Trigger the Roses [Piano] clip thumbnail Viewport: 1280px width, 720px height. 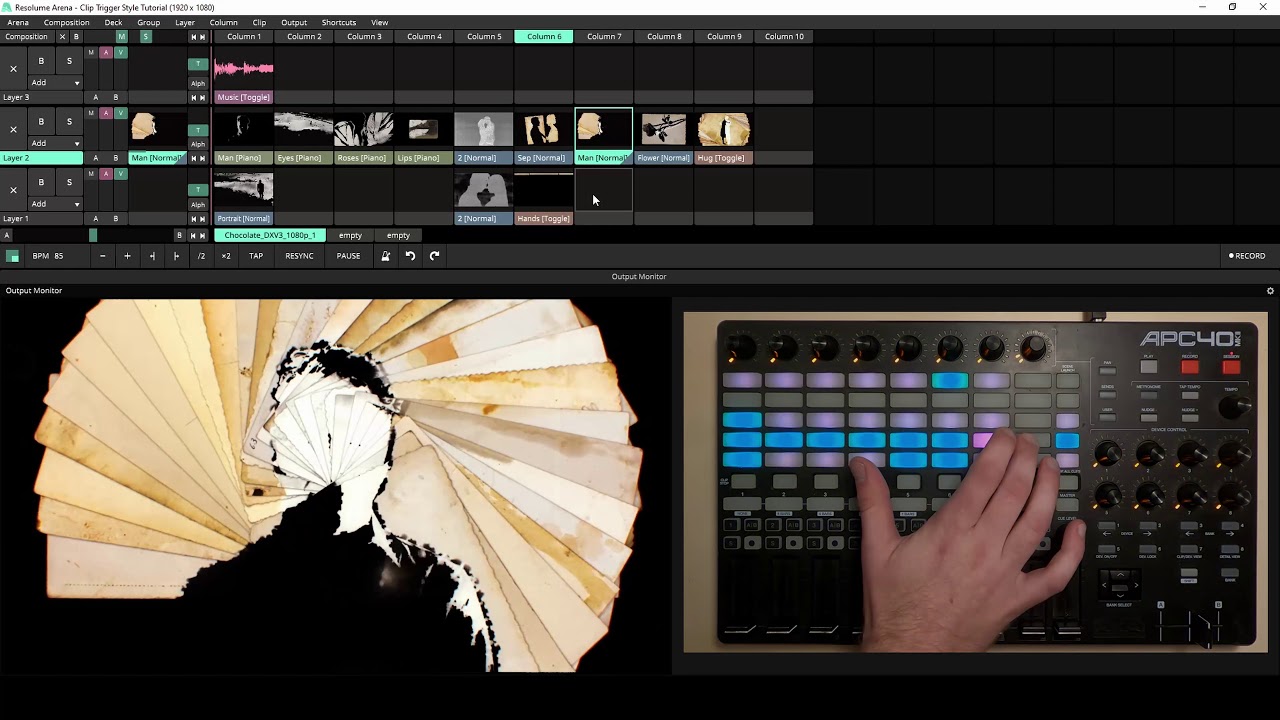coord(363,130)
